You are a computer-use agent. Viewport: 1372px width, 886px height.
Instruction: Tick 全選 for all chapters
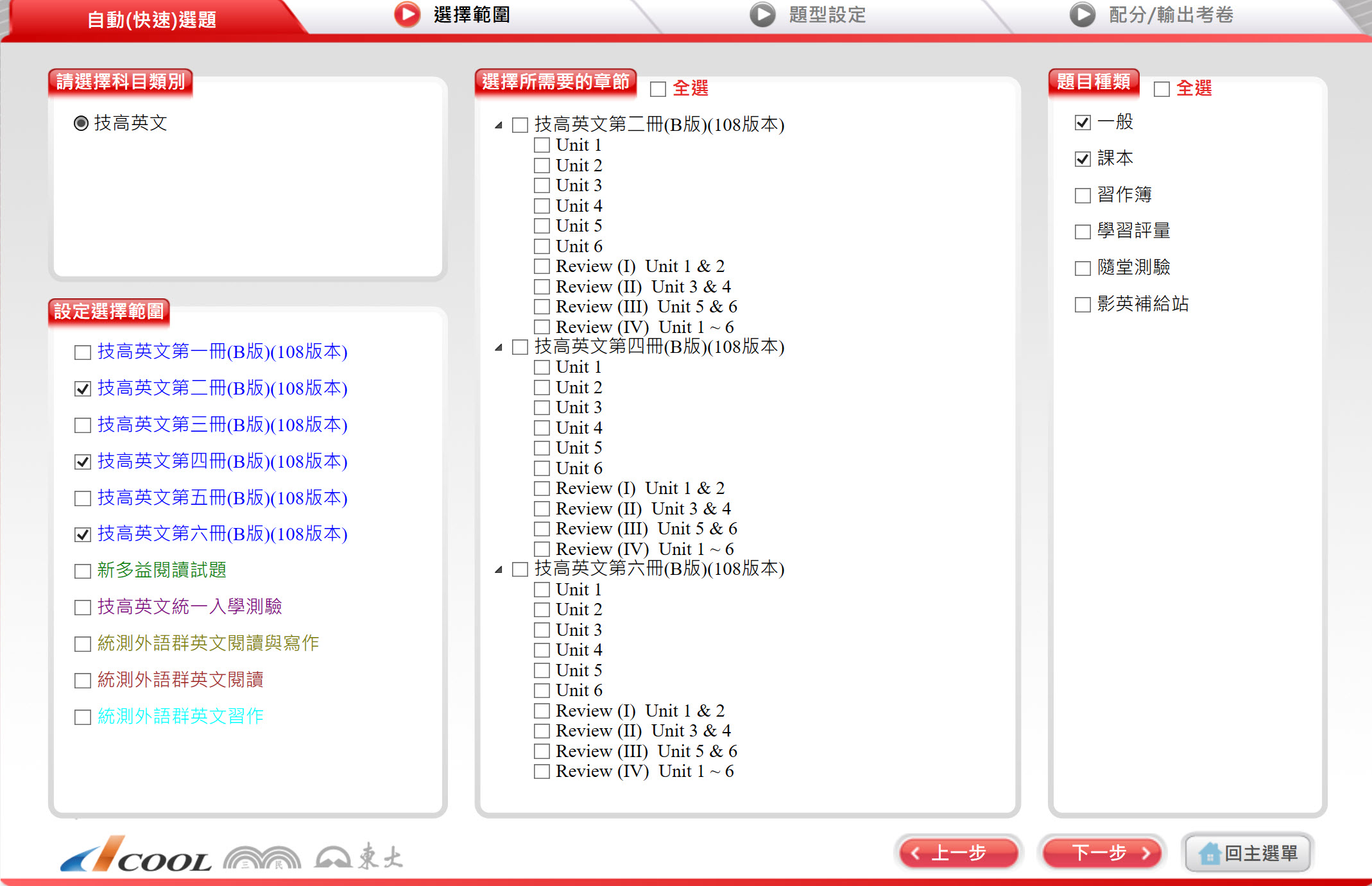click(x=658, y=89)
